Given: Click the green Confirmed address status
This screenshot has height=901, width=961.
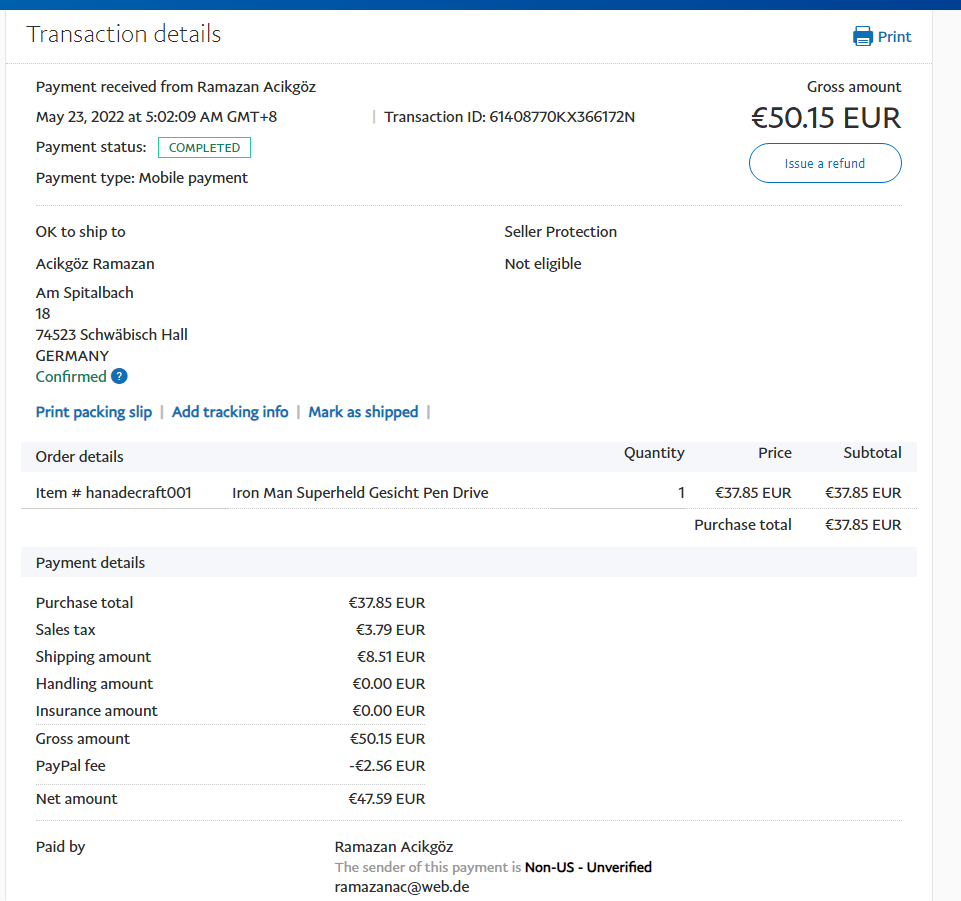Looking at the screenshot, I should (x=71, y=377).
